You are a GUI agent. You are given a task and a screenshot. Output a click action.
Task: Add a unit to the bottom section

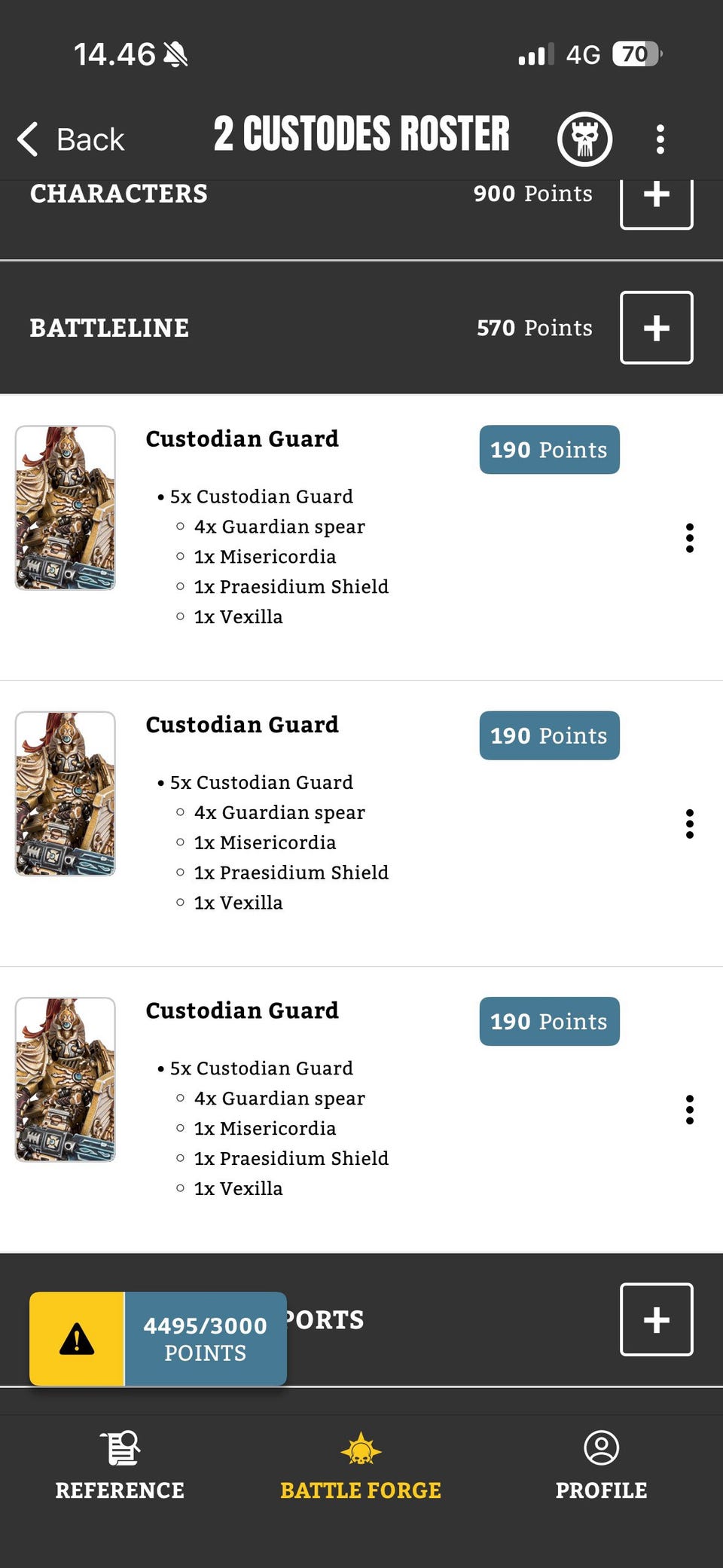click(656, 1319)
